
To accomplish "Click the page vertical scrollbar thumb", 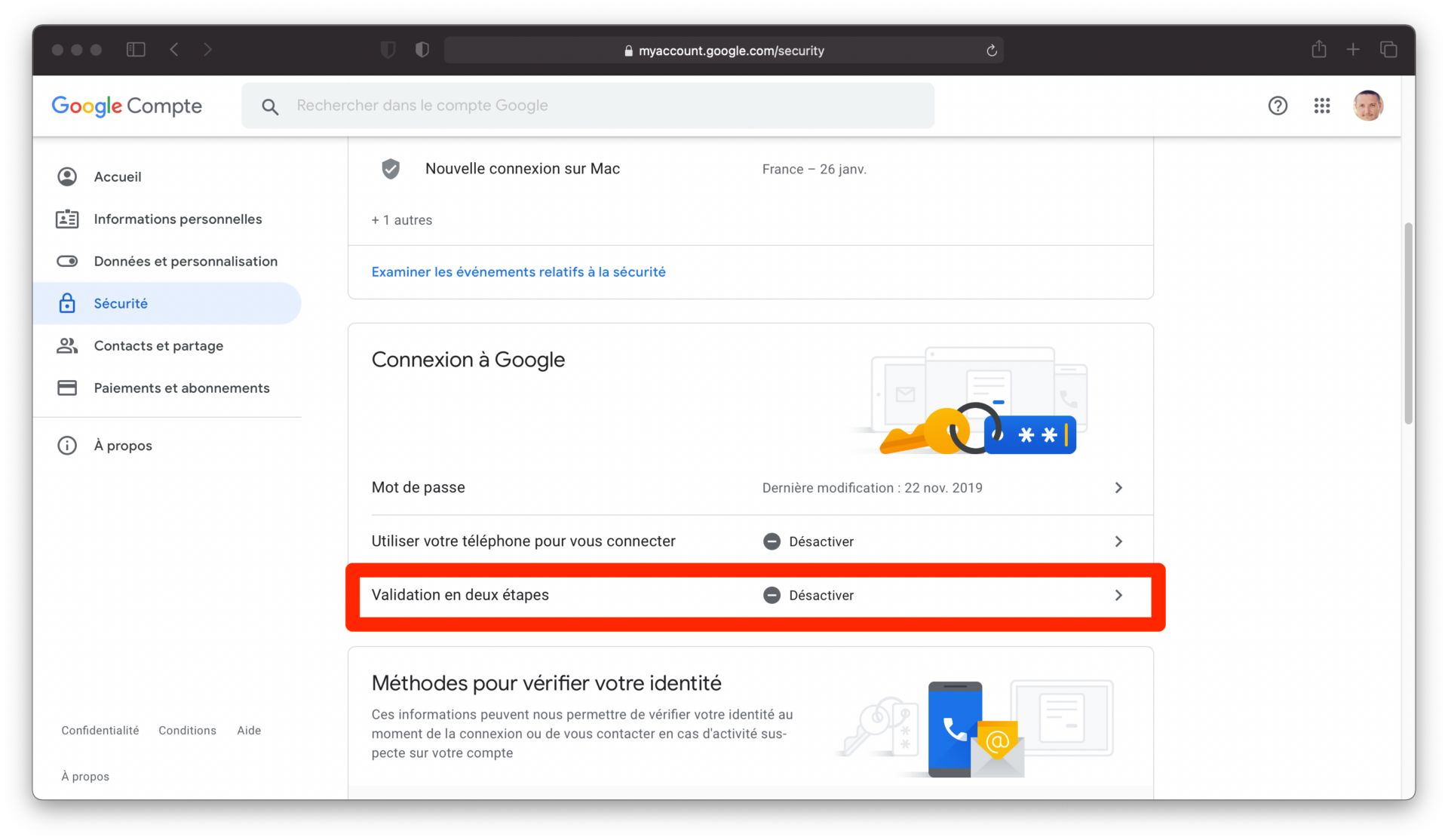I will click(x=1408, y=323).
